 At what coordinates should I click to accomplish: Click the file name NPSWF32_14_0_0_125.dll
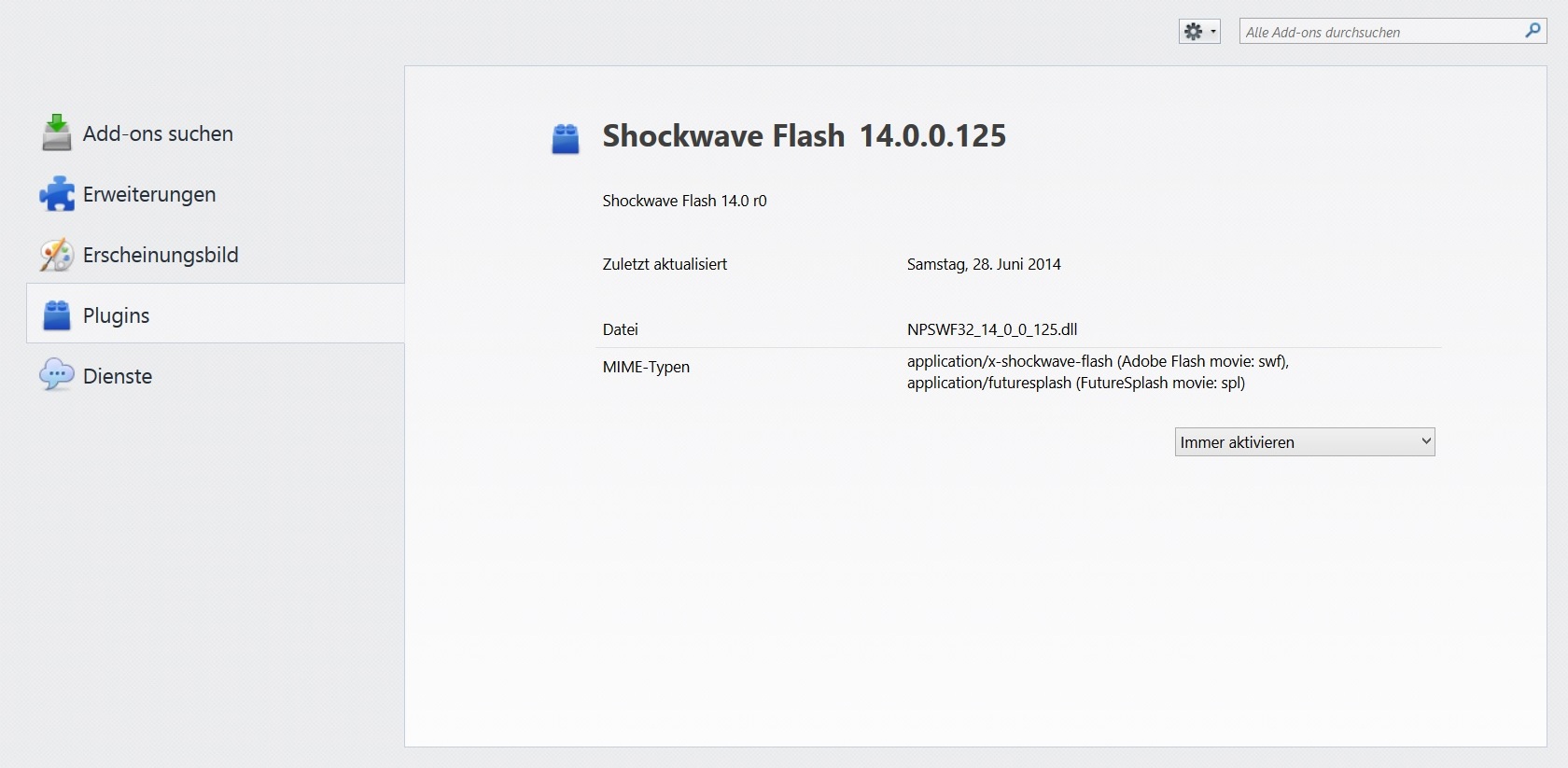click(x=992, y=329)
